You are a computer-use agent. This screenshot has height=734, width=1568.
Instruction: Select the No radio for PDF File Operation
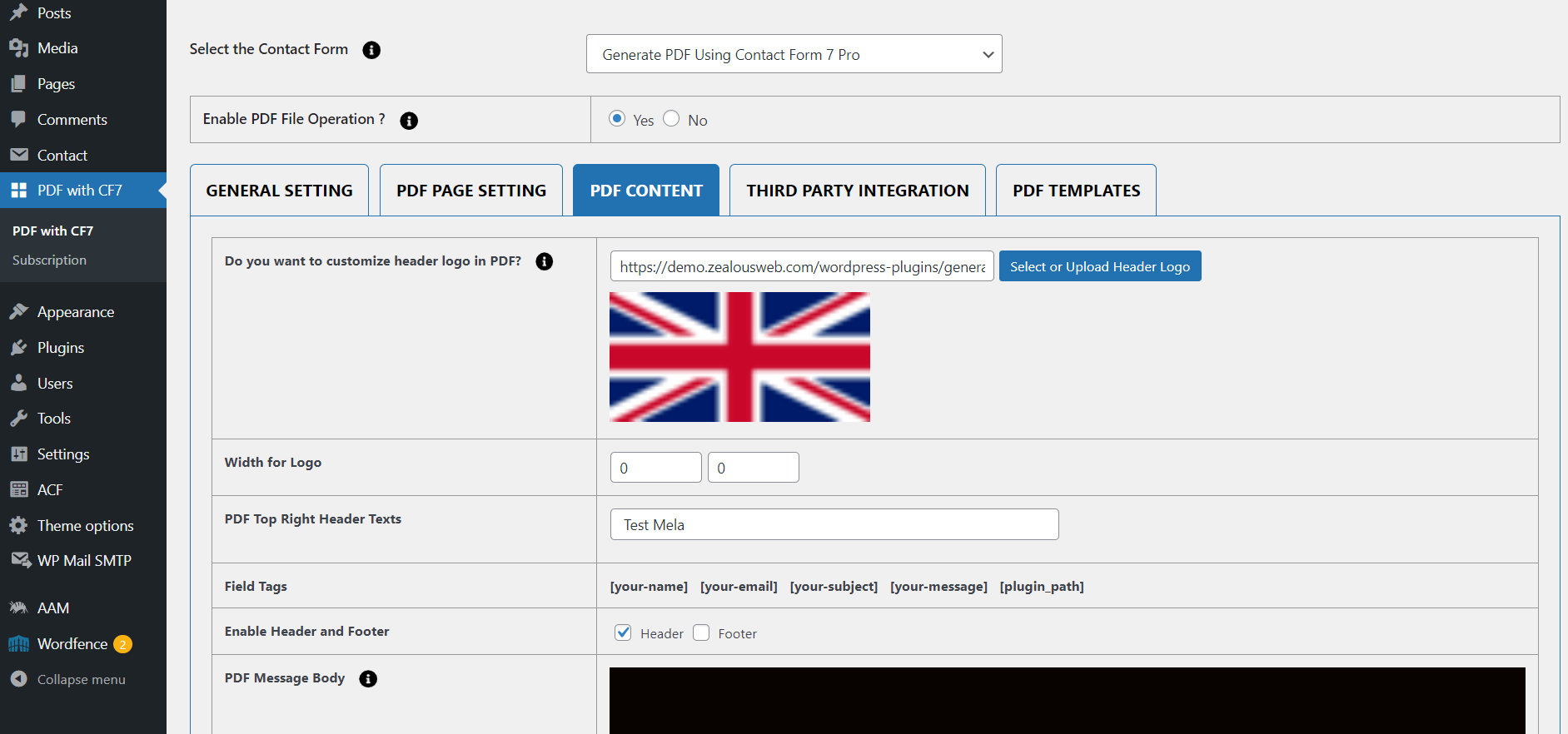pos(671,119)
